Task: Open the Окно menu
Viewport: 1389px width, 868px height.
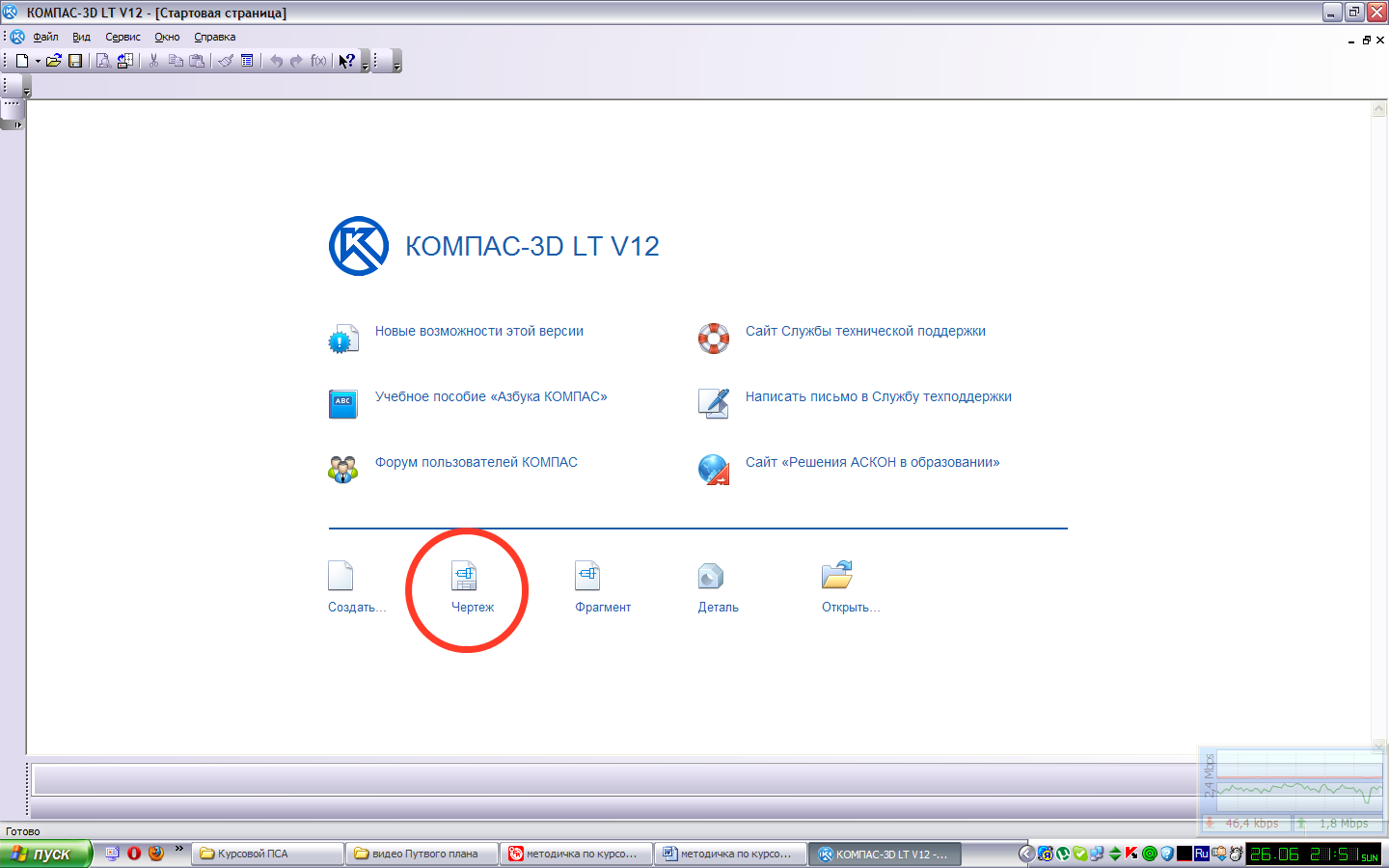Action: (167, 37)
